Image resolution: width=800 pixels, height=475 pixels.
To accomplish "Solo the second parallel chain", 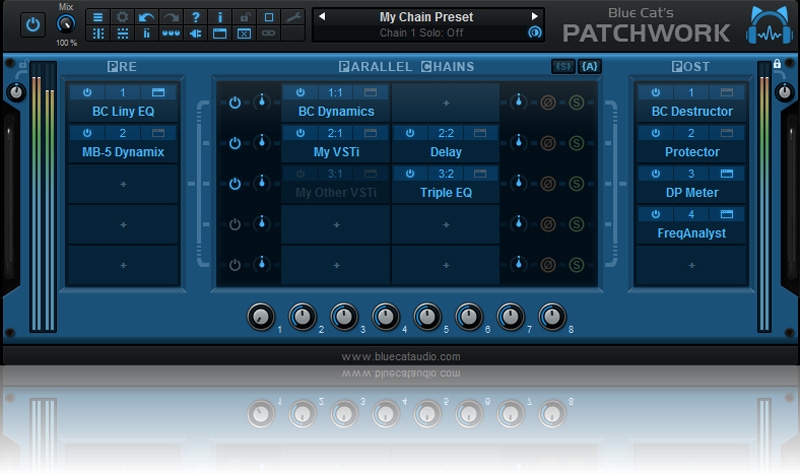I will [576, 143].
